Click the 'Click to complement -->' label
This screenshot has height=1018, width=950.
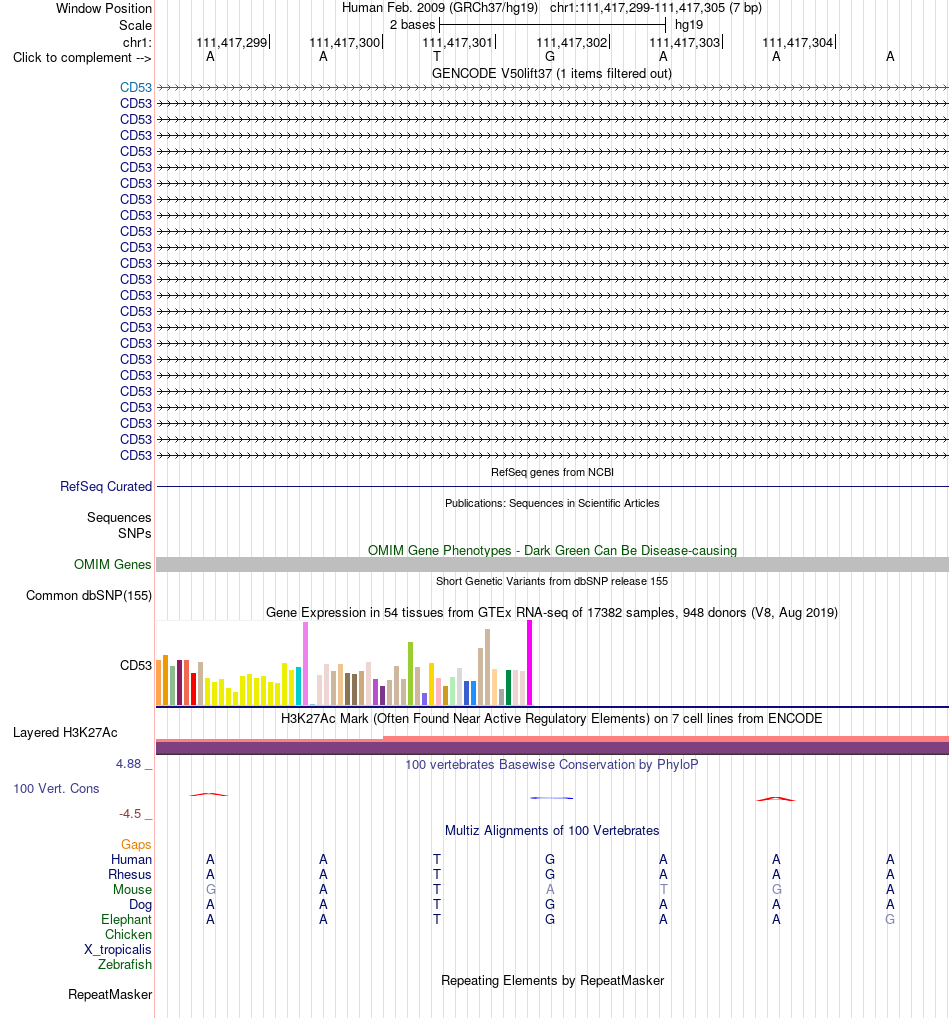click(82, 58)
